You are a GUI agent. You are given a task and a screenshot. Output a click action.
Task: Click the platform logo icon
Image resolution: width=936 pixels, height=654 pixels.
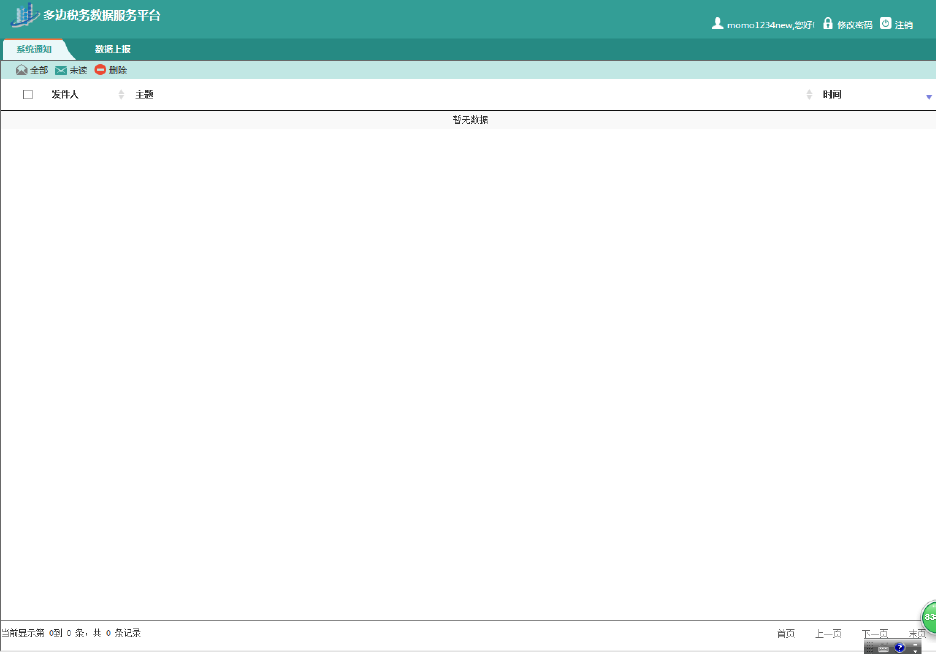24,15
